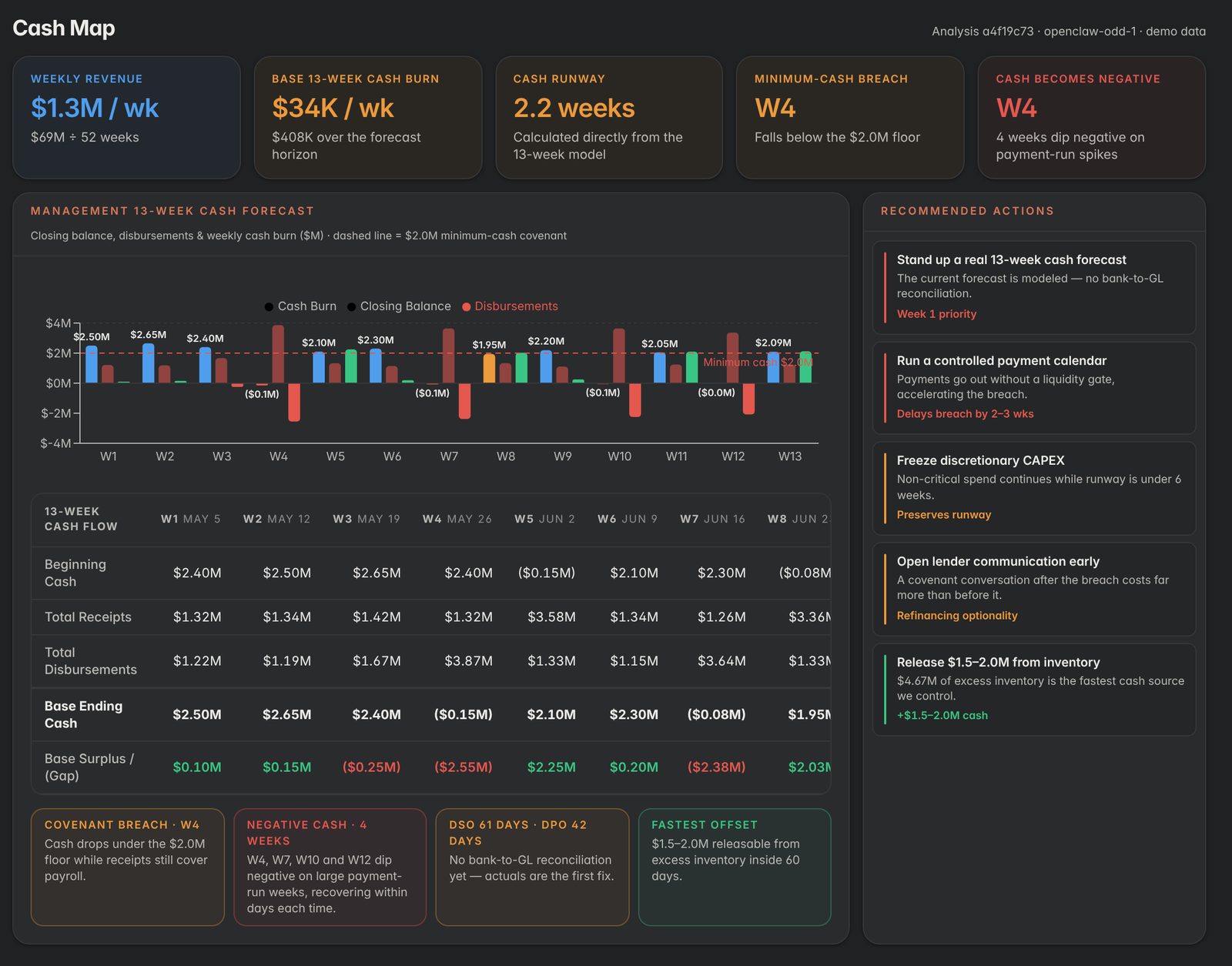Click W1 surplus value $0.10M
Viewport: 1232px width, 966px height.
pos(197,767)
